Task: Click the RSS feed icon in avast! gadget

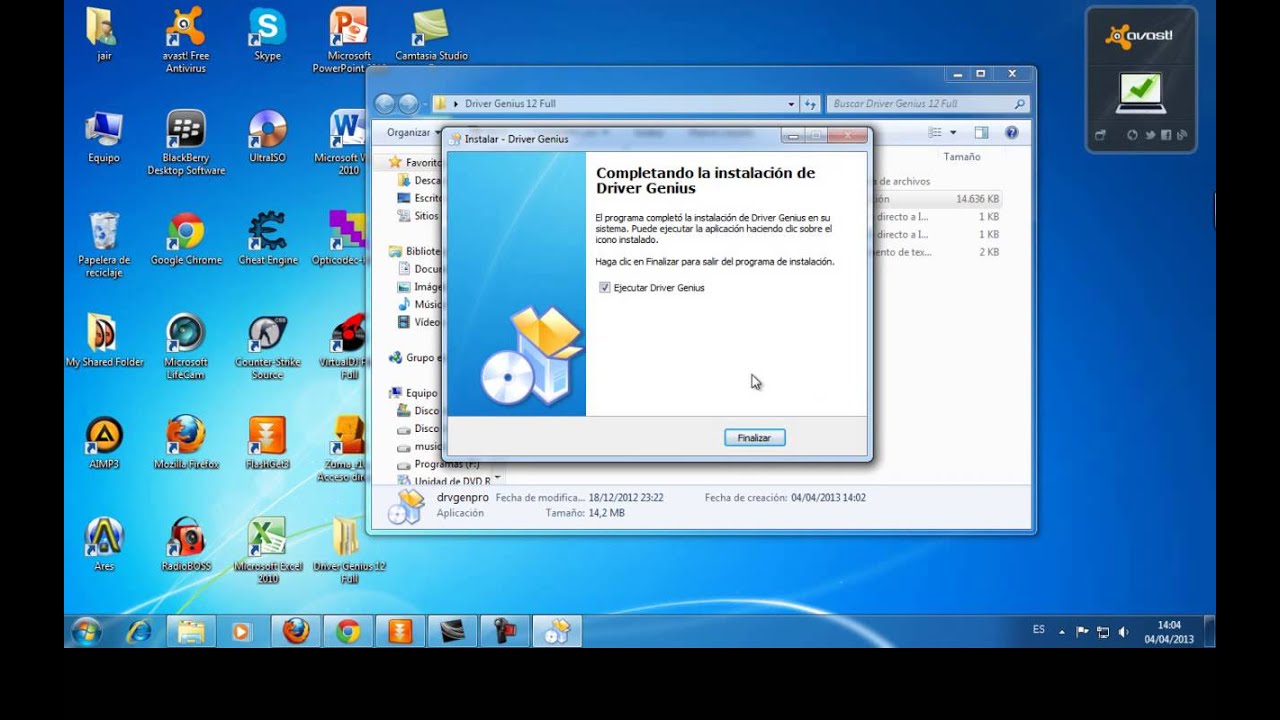Action: (x=1181, y=135)
